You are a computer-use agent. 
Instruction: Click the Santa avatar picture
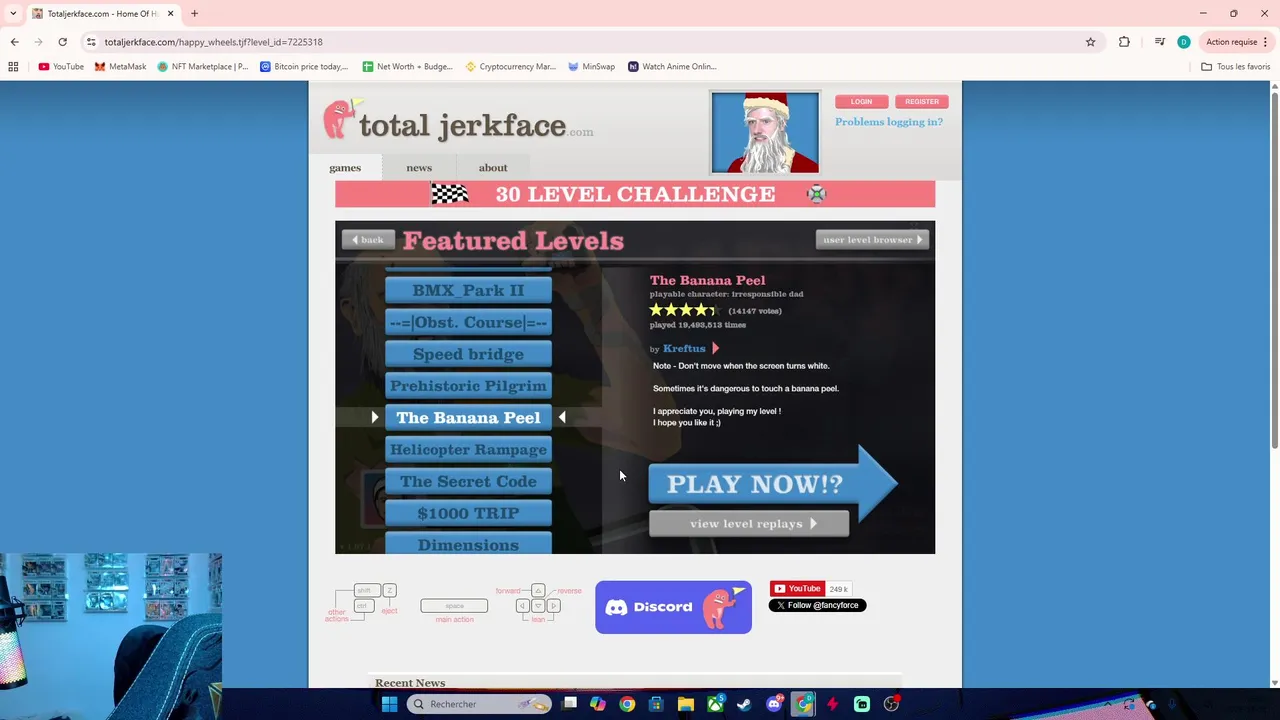click(765, 132)
